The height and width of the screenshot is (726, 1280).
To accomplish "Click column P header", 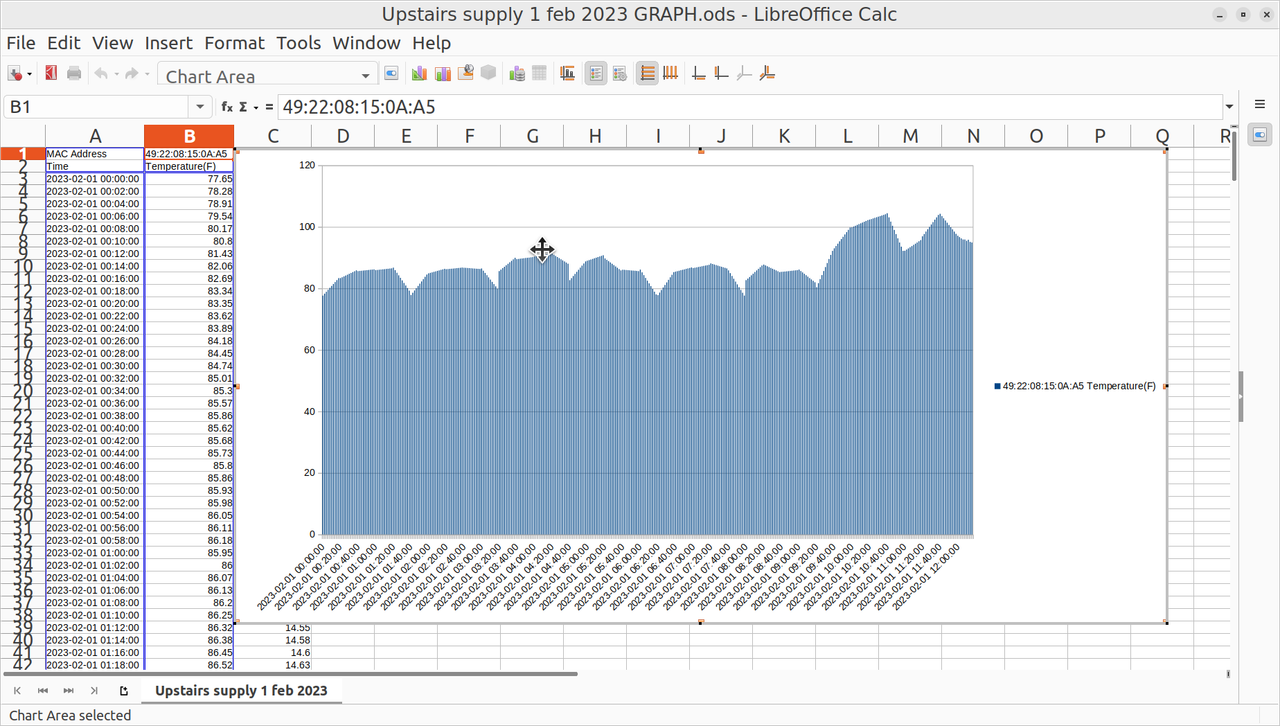I will 1100,136.
